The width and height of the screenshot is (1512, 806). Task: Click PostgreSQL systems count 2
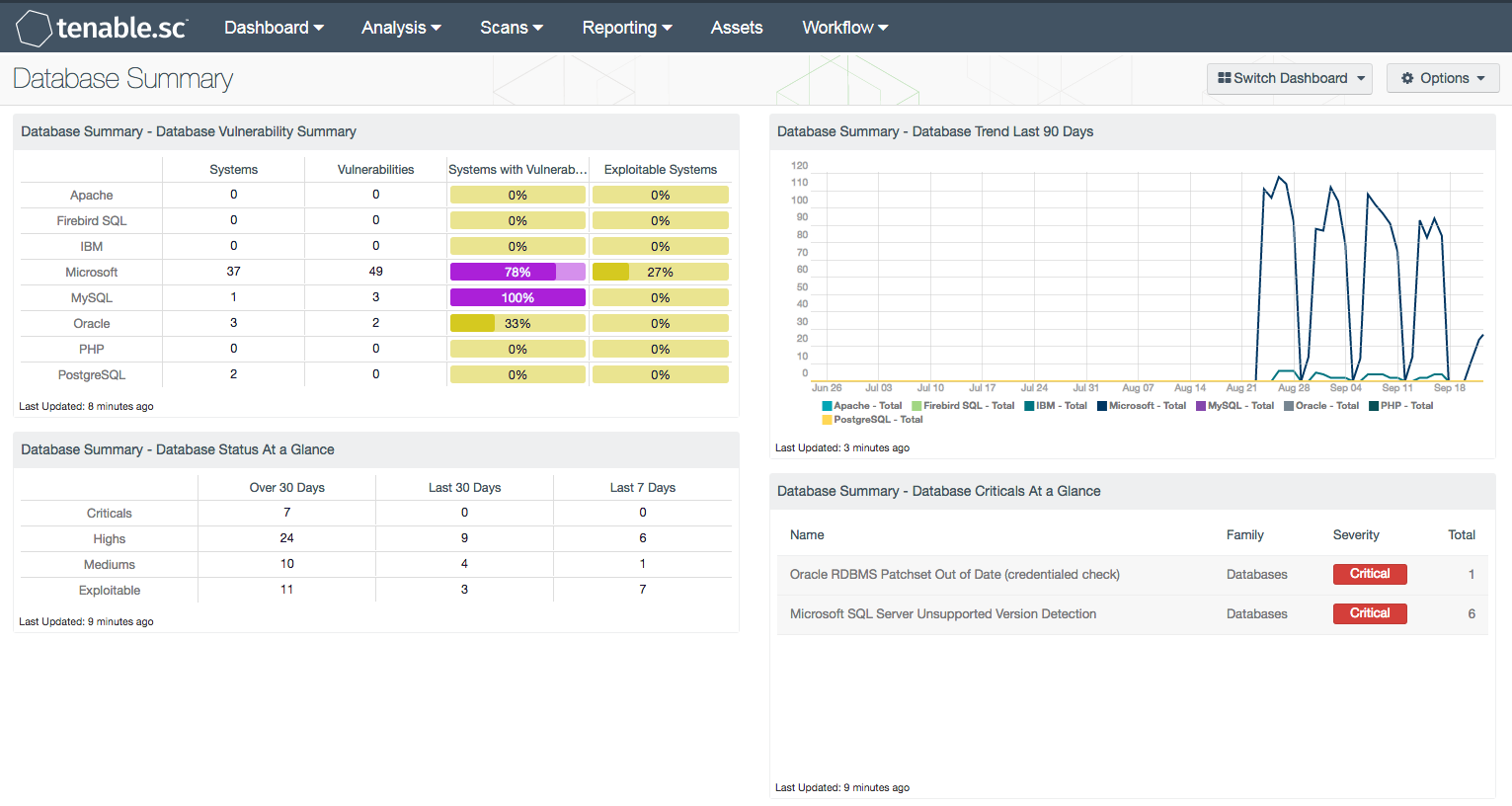[234, 374]
